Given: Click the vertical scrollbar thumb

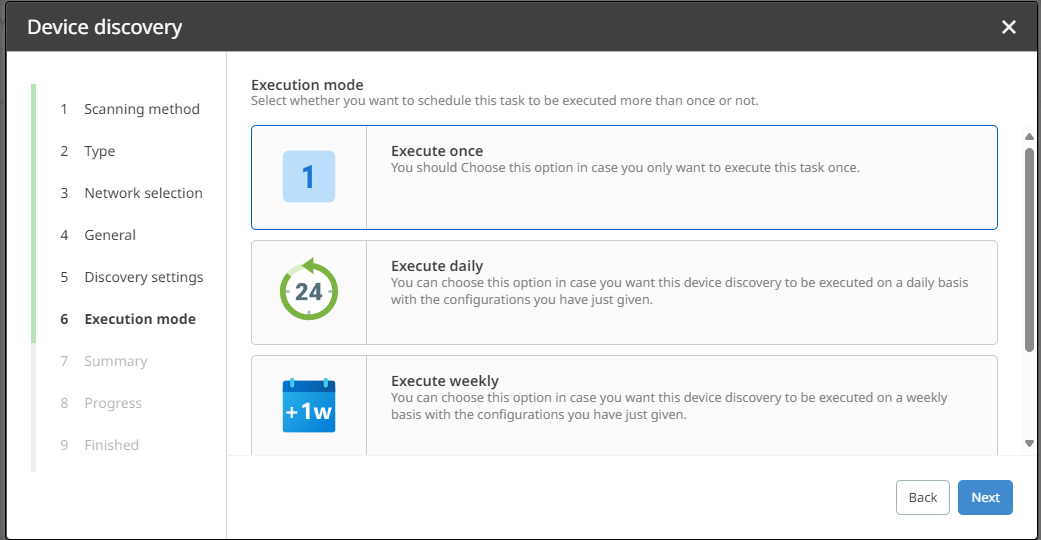Looking at the screenshot, I should tap(1029, 250).
